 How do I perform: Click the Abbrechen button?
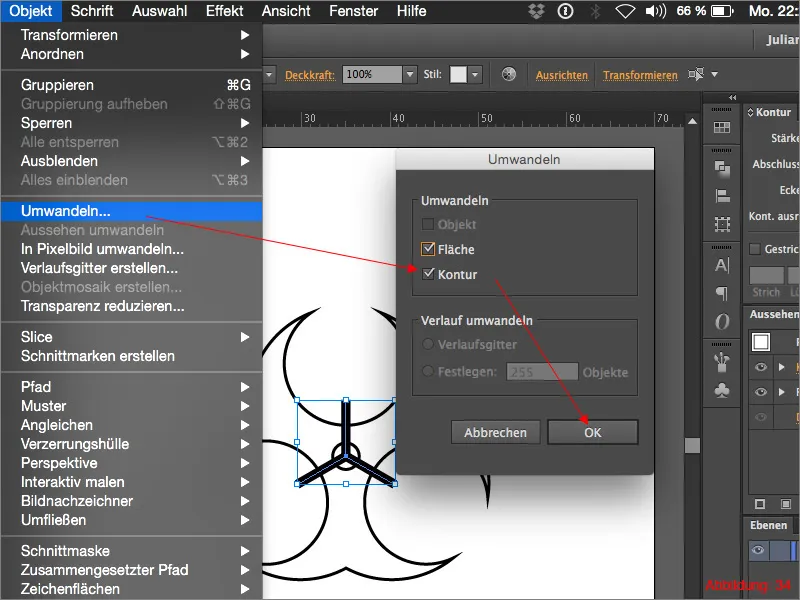pos(495,433)
